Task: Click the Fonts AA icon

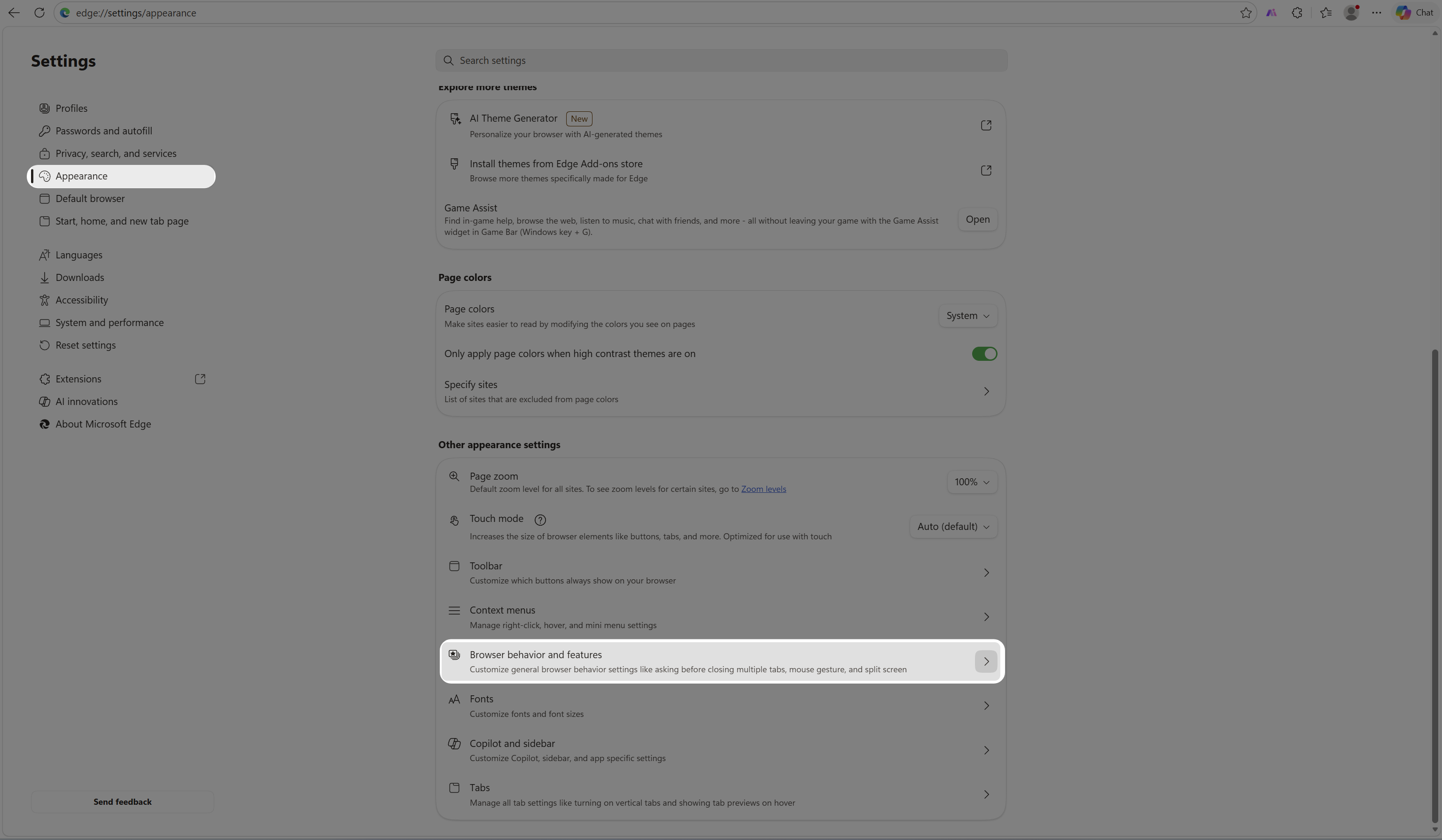Action: (x=454, y=699)
